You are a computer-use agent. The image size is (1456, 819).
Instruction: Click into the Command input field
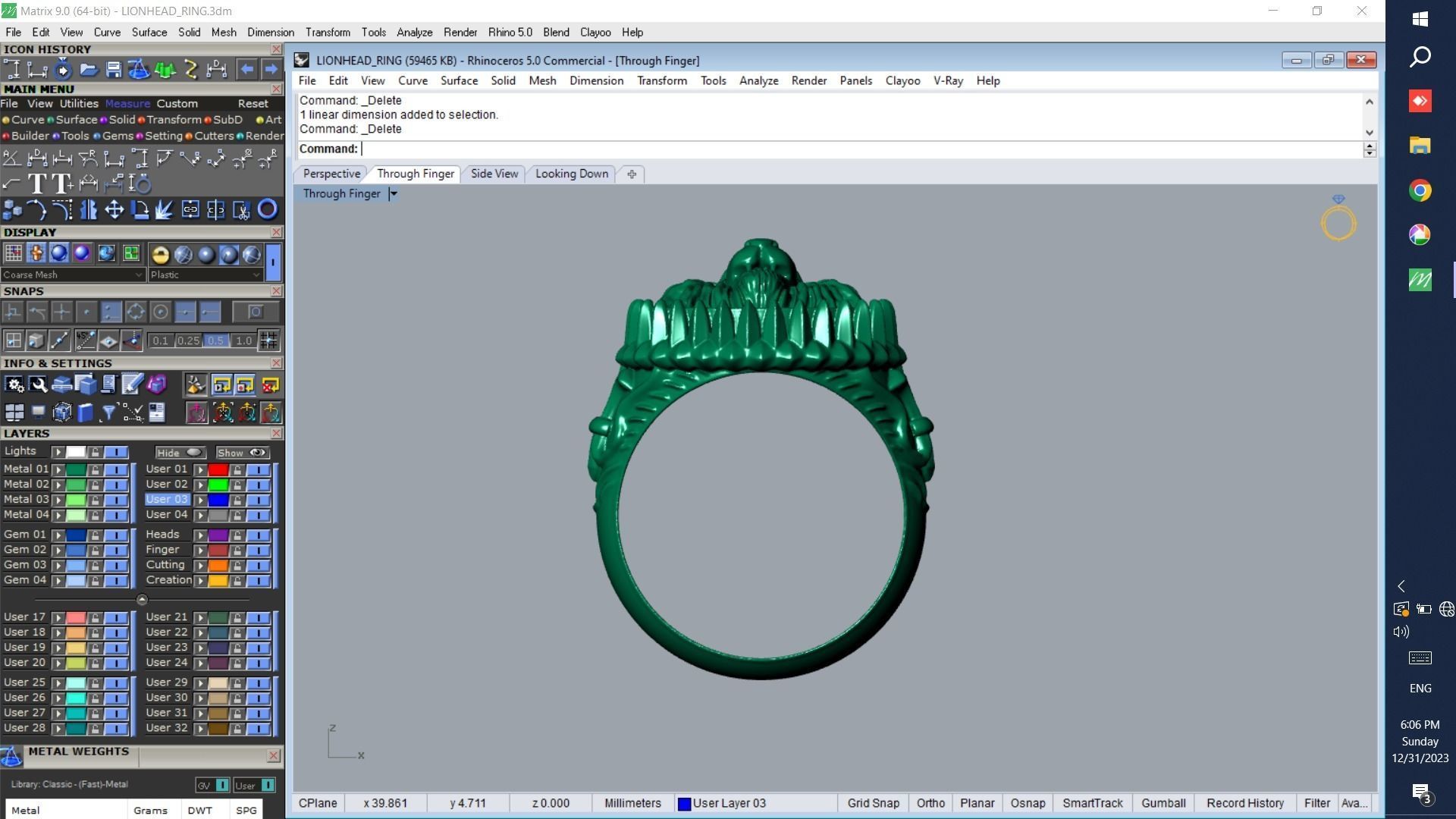click(x=861, y=149)
